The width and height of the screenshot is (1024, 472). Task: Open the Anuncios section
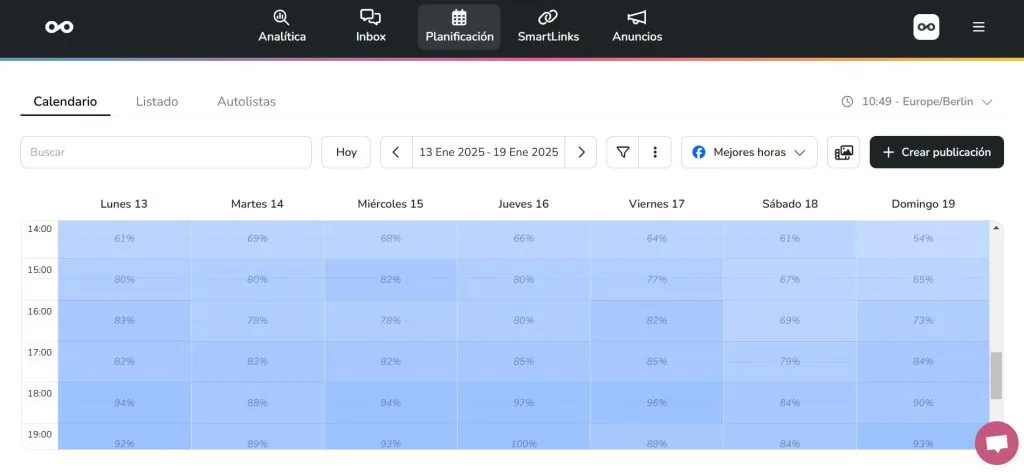pyautogui.click(x=637, y=27)
